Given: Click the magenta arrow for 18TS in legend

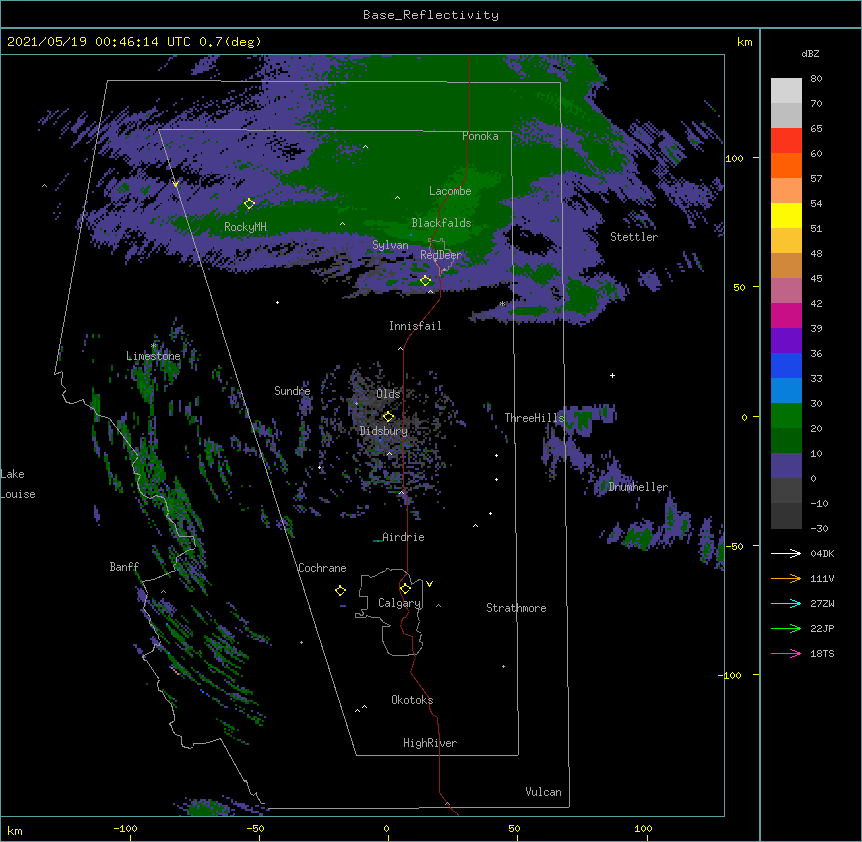Looking at the screenshot, I should tap(786, 653).
